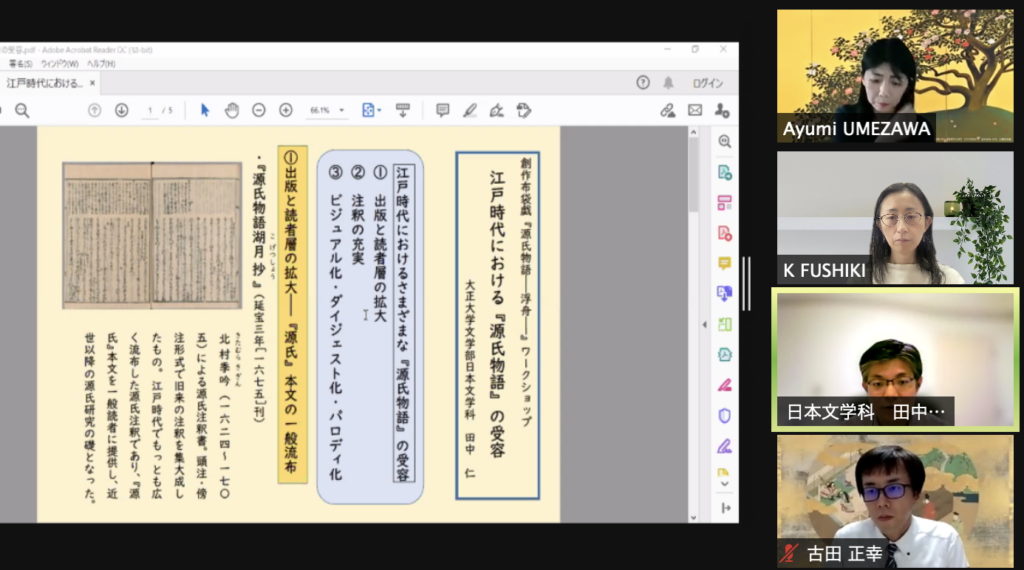Add a sticky note comment
The image size is (1024, 570).
[x=442, y=110]
